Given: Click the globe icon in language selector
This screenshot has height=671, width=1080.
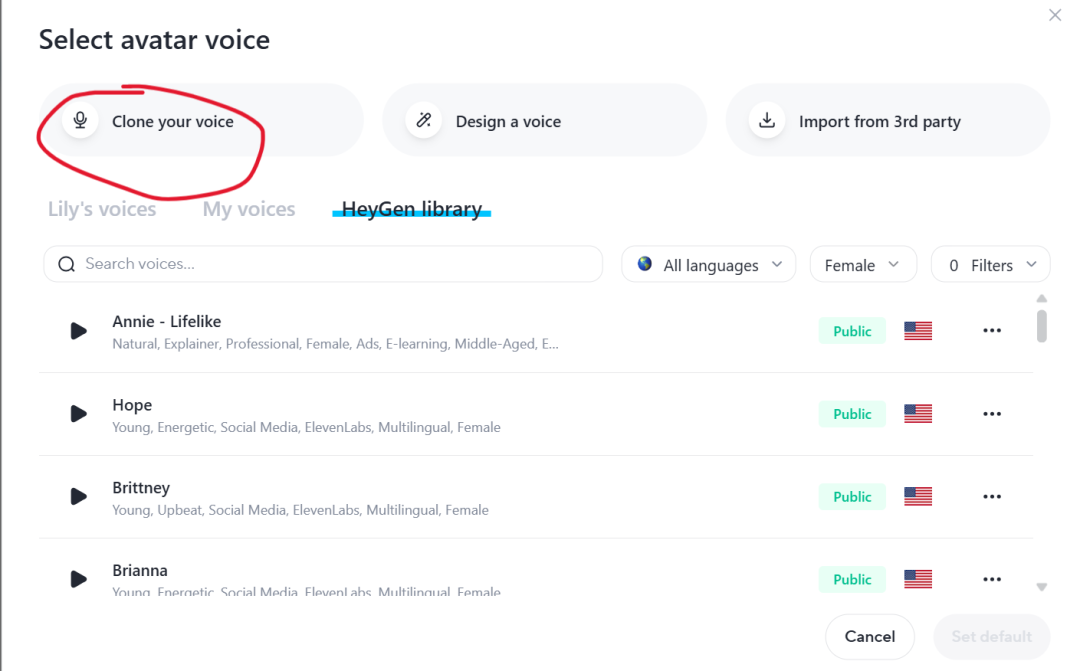Looking at the screenshot, I should pyautogui.click(x=645, y=264).
